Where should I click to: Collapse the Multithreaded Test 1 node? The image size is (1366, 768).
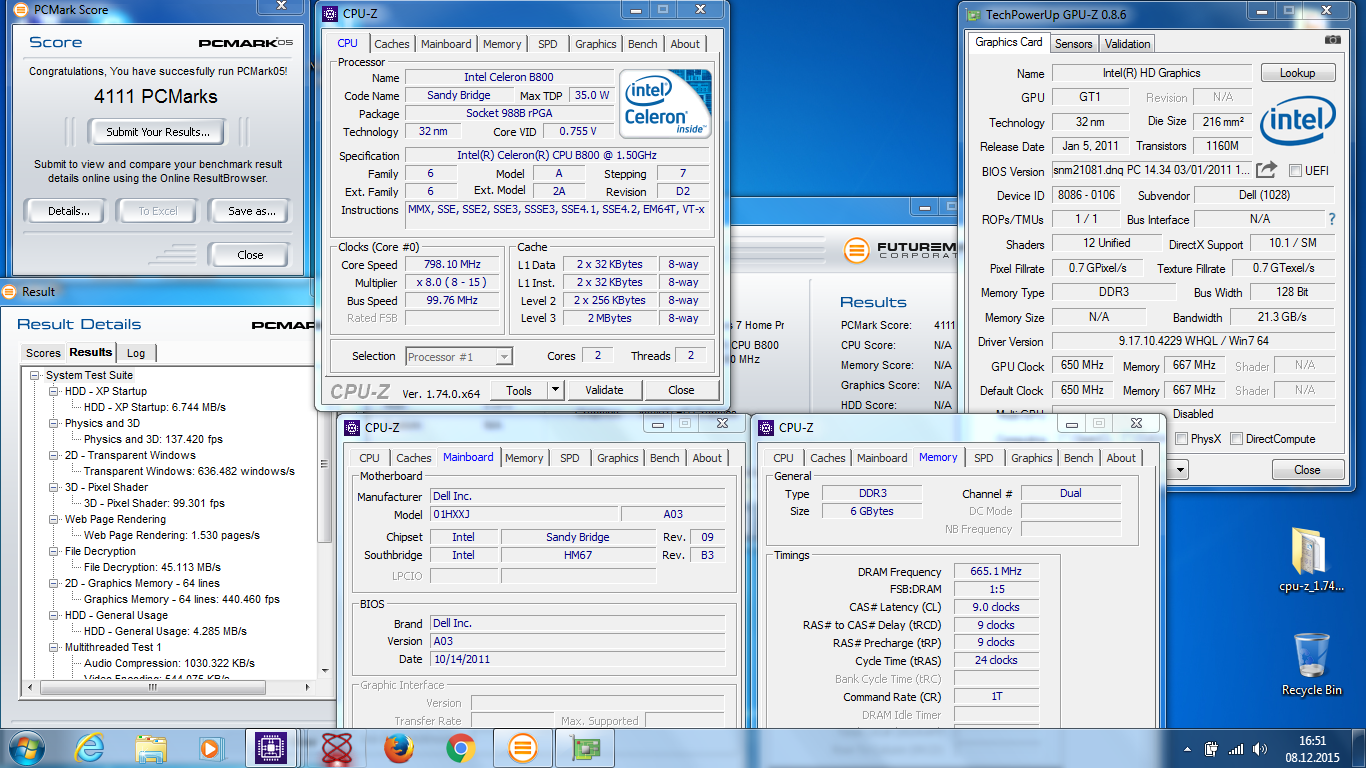(x=54, y=647)
